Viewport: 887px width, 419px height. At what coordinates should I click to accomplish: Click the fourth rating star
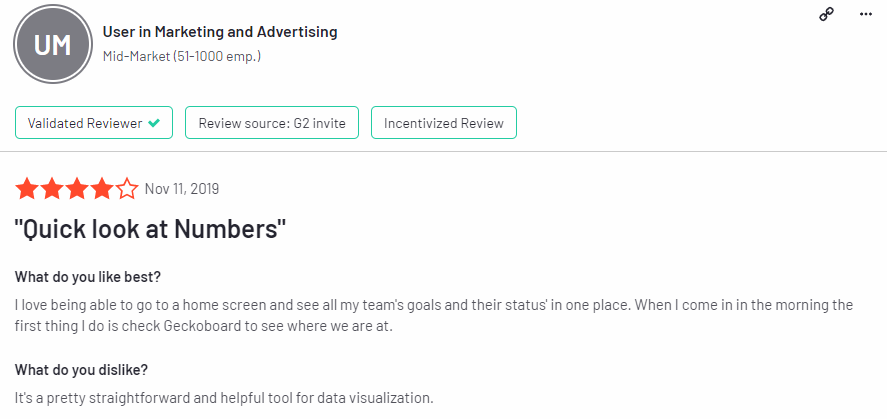[101, 189]
